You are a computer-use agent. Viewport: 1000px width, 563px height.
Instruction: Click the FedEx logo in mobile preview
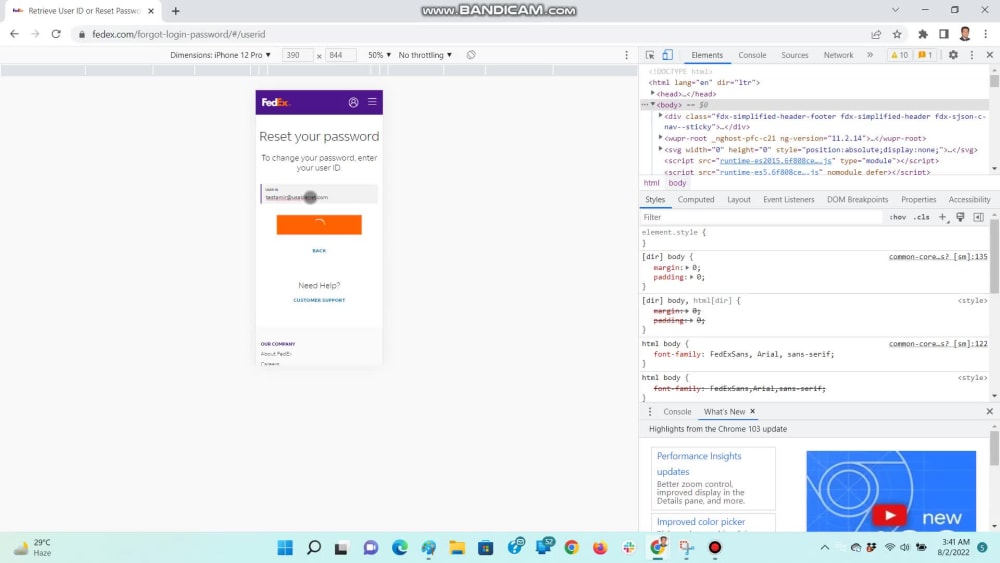(275, 102)
